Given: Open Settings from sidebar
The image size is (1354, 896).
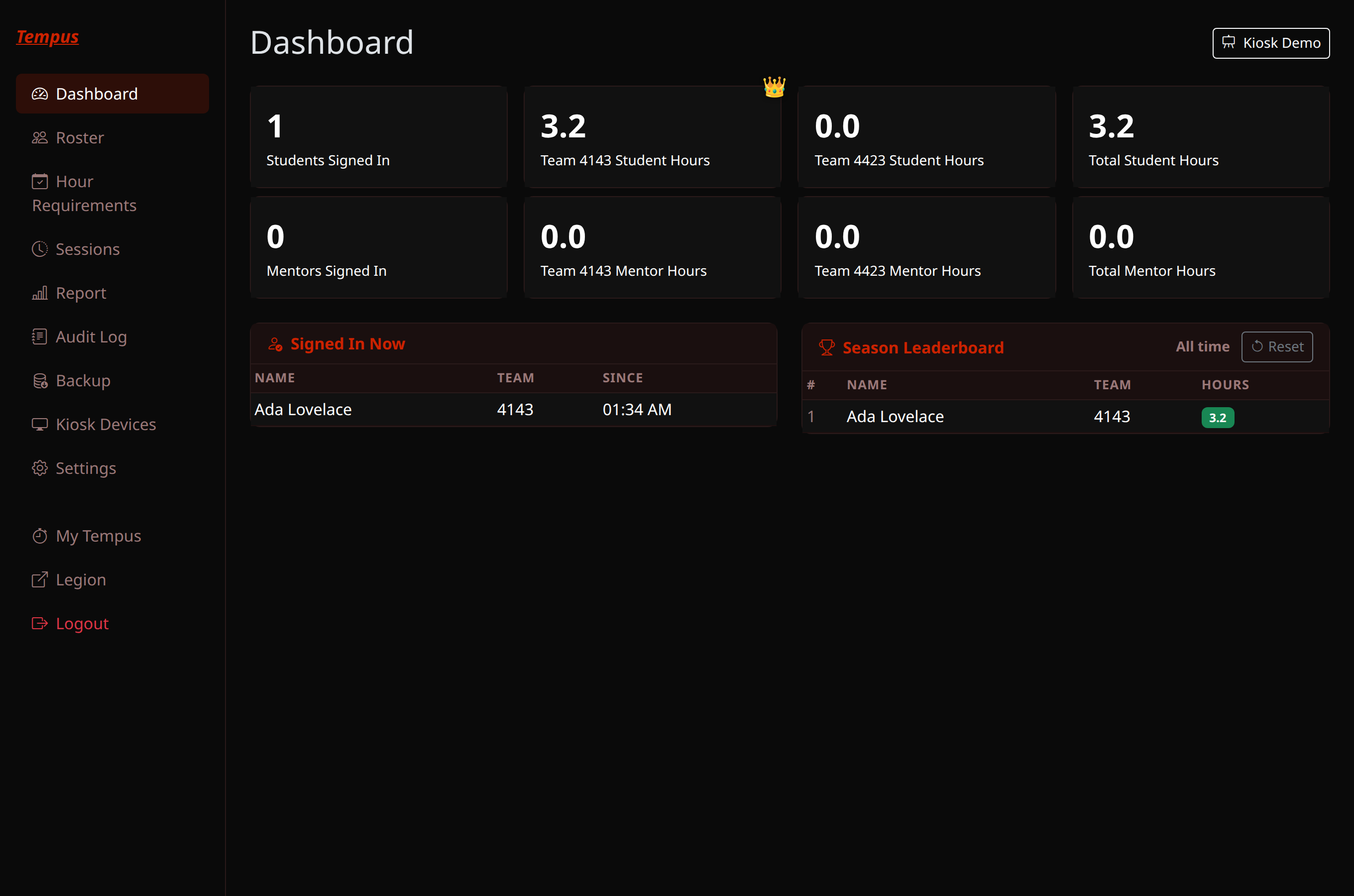Looking at the screenshot, I should tap(113, 468).
